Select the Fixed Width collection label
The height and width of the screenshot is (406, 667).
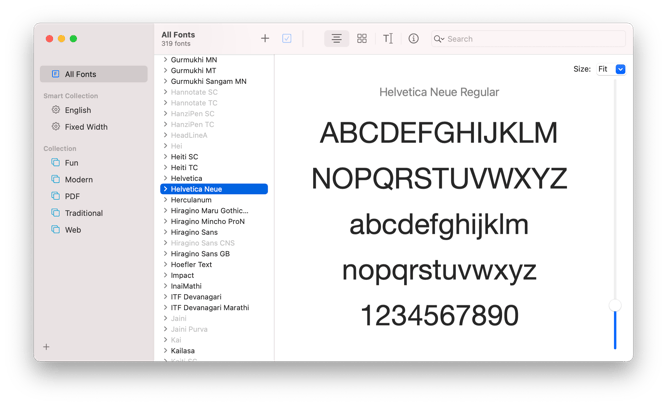86,127
